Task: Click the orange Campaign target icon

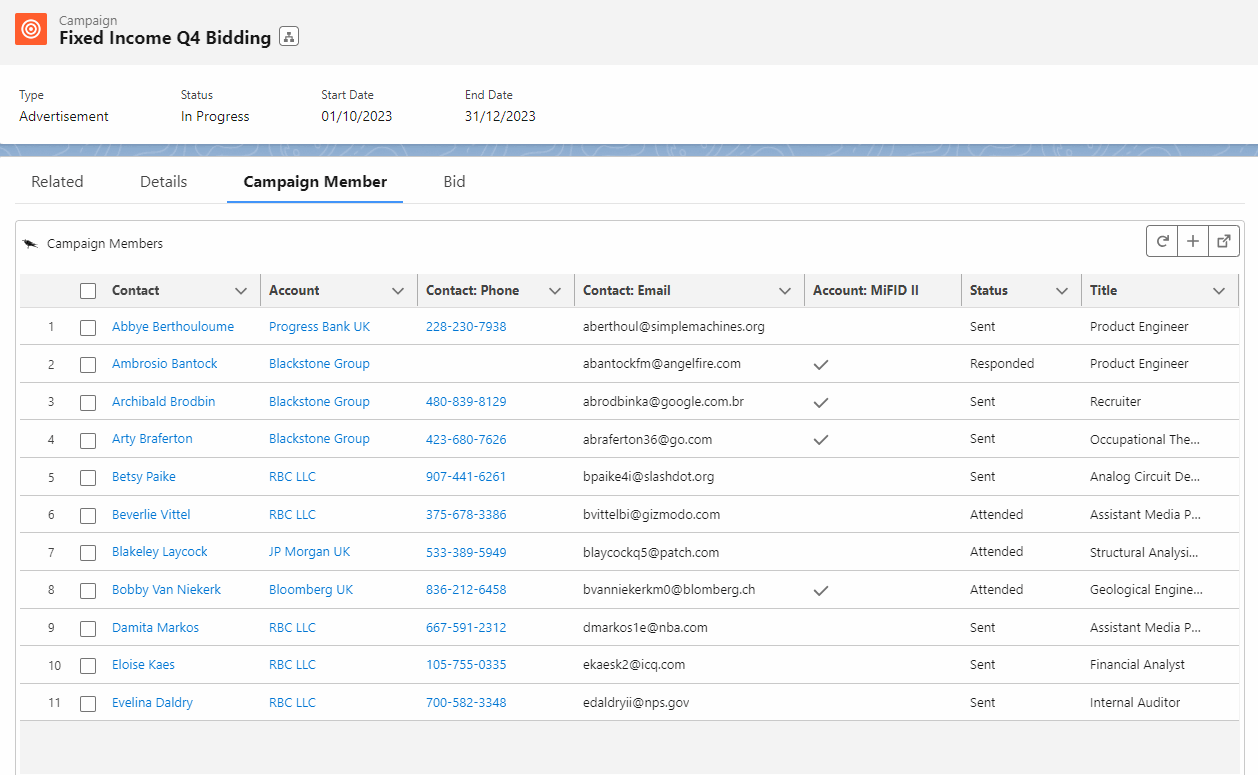Action: (x=31, y=29)
